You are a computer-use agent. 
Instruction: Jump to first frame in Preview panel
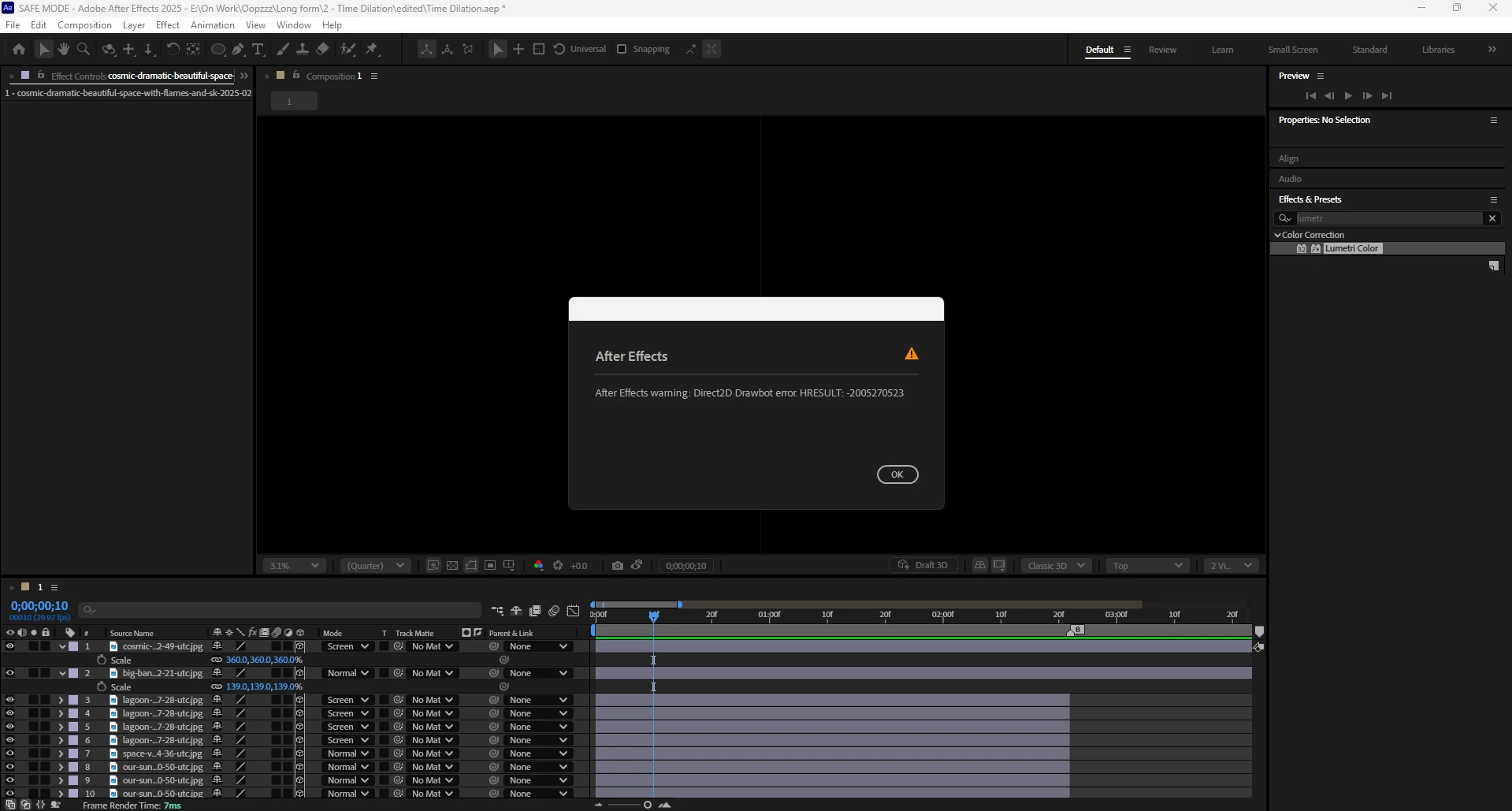(x=1310, y=95)
